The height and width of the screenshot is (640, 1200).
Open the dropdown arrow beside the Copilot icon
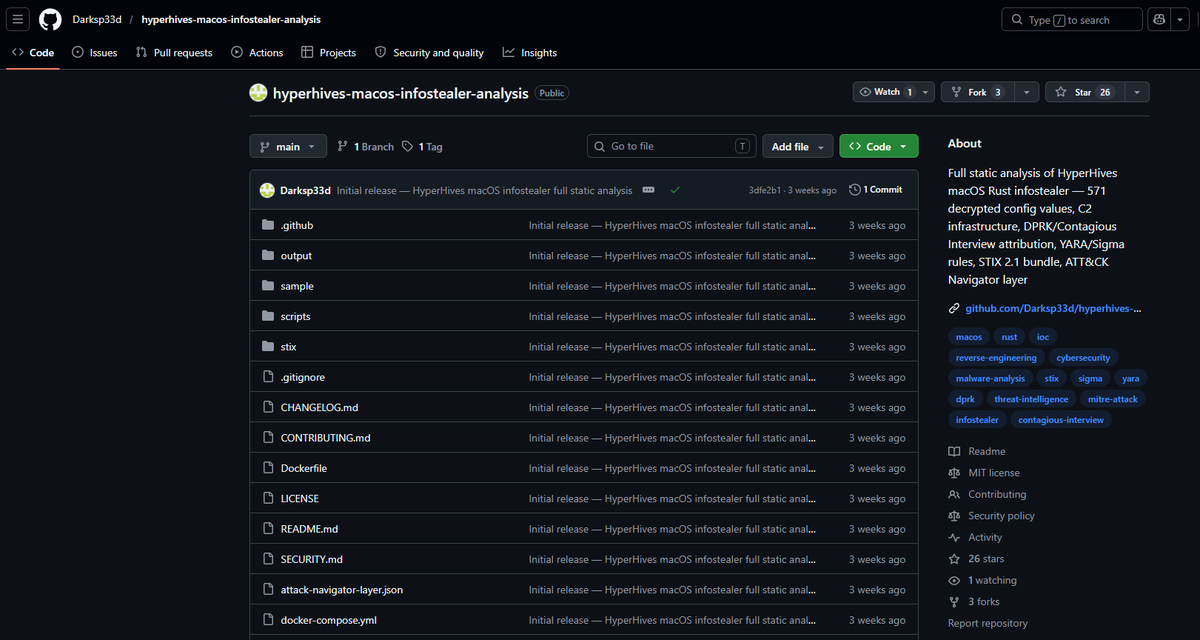coord(1179,19)
